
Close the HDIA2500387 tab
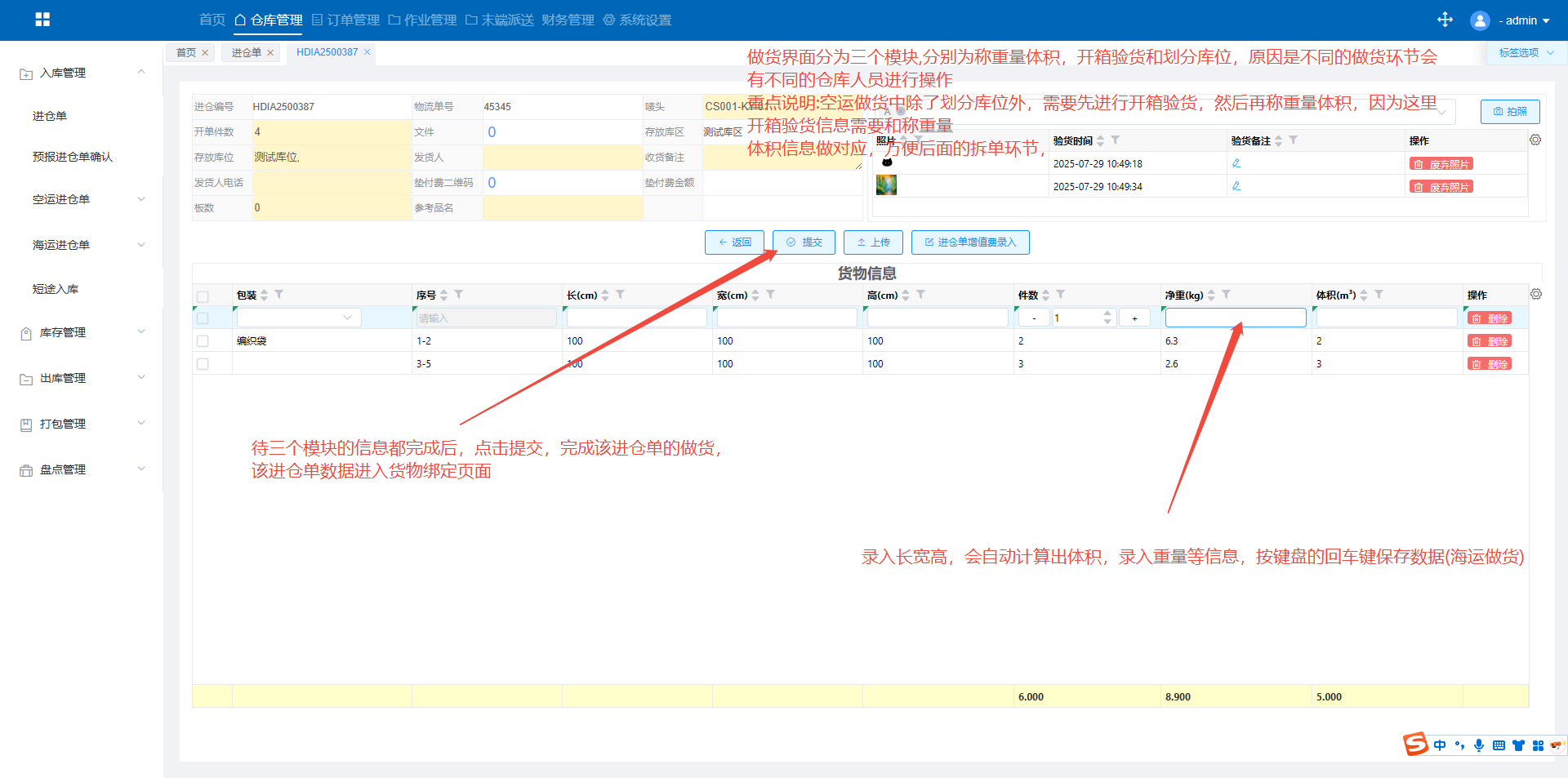(x=367, y=52)
